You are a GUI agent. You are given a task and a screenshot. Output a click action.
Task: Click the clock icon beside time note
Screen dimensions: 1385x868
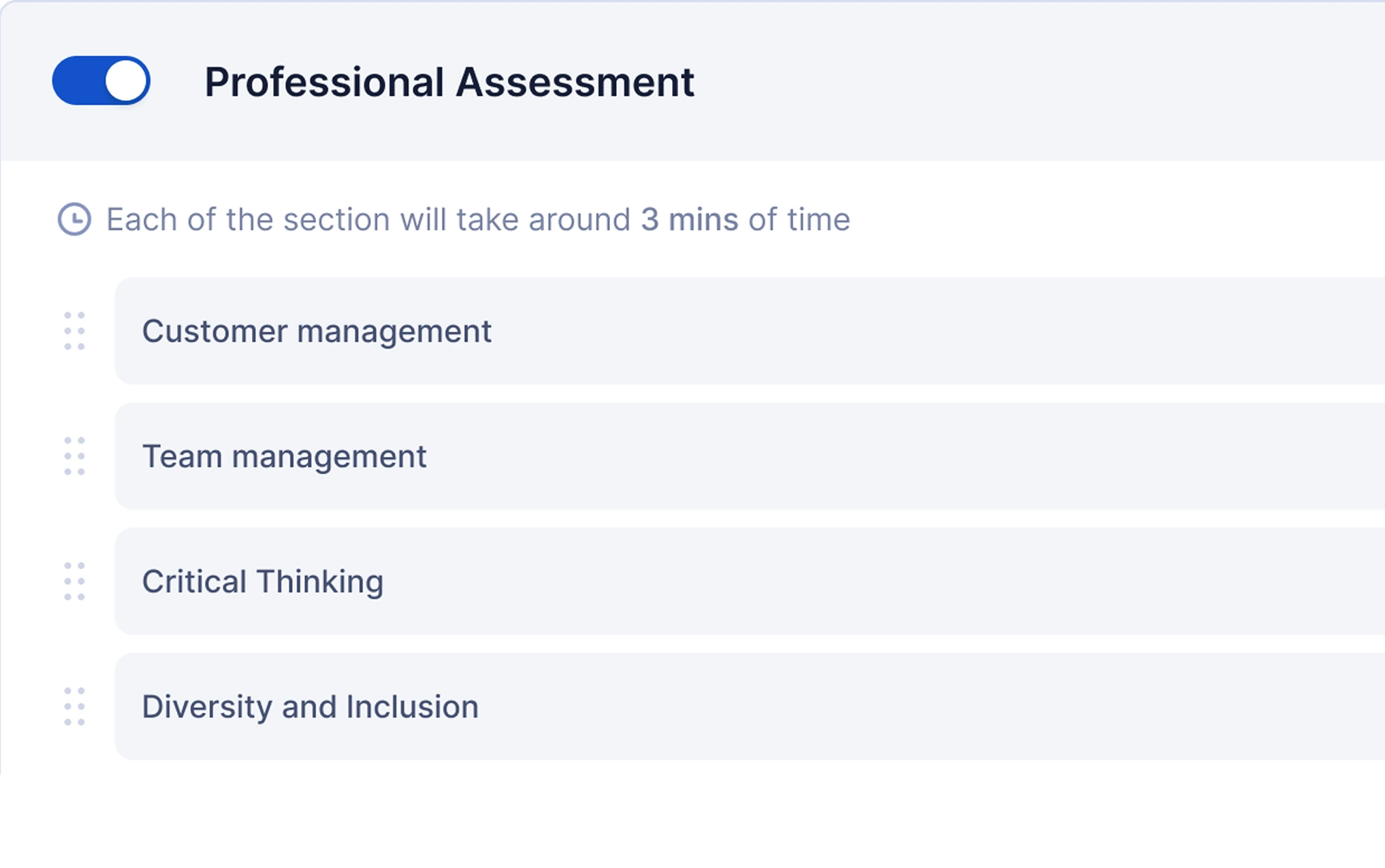coord(74,219)
